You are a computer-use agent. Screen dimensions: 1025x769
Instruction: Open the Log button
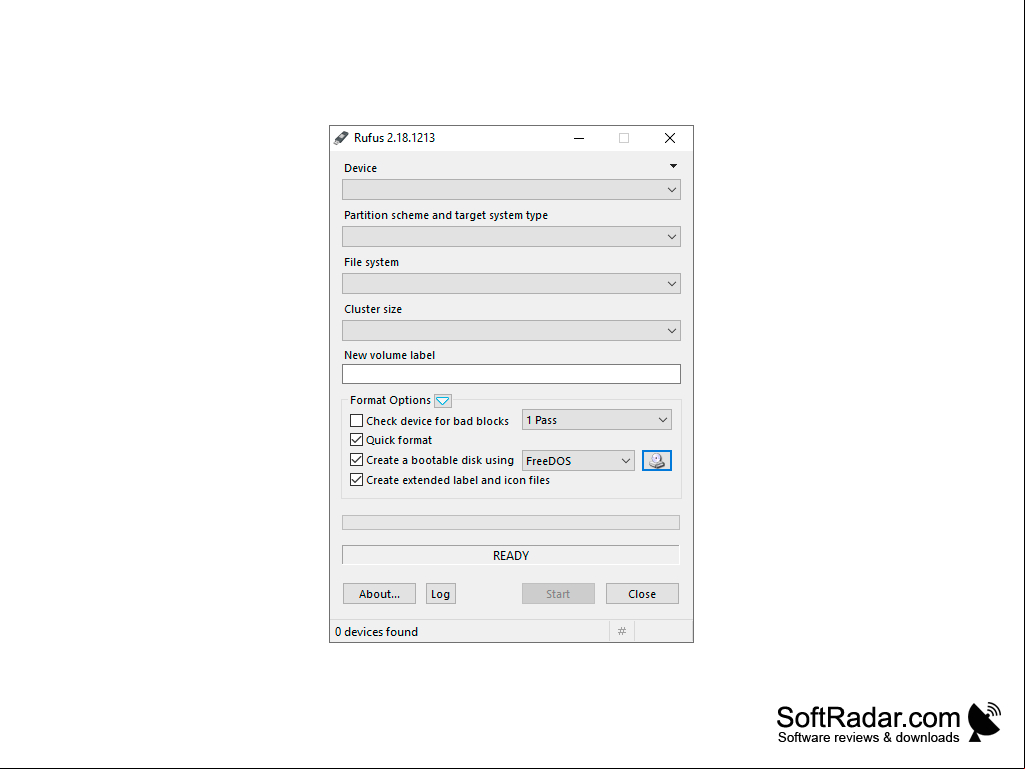[x=441, y=594]
